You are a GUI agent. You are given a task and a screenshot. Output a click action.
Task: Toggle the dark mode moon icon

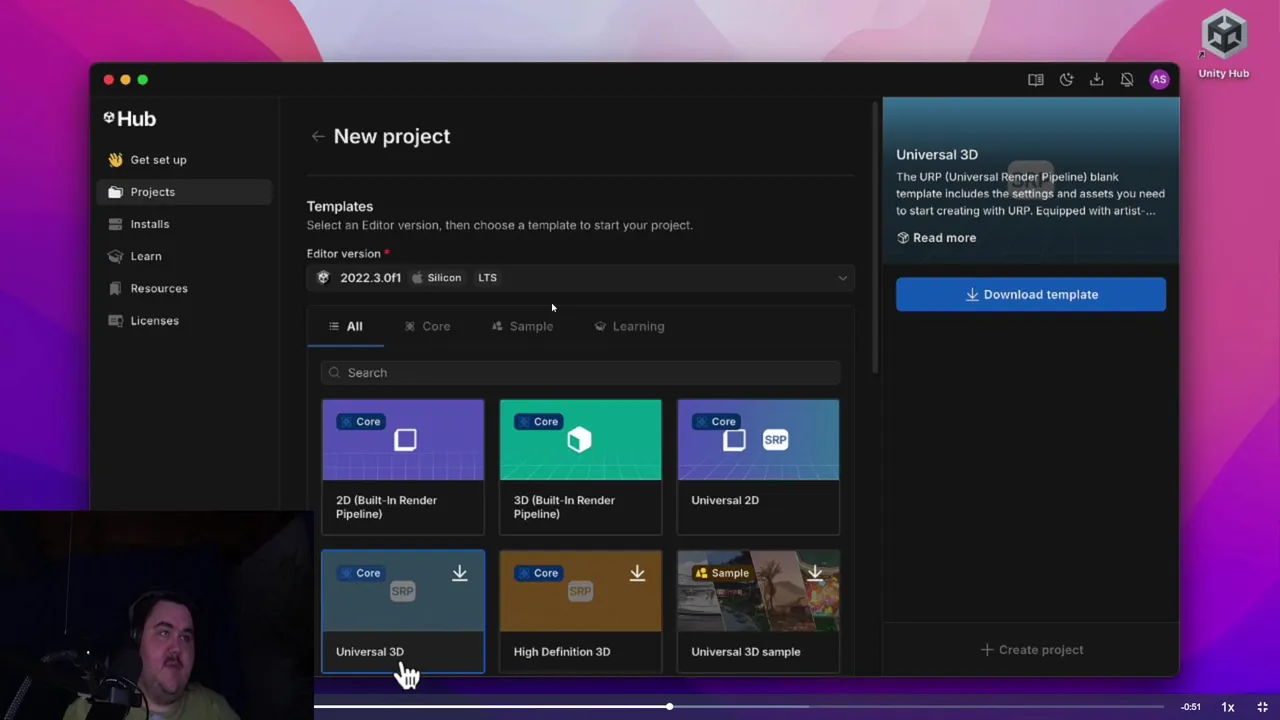(x=1066, y=80)
